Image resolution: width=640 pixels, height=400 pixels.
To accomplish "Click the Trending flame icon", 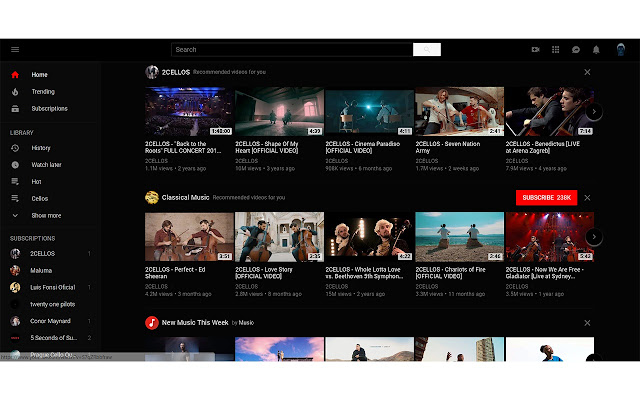I will pyautogui.click(x=15, y=92).
